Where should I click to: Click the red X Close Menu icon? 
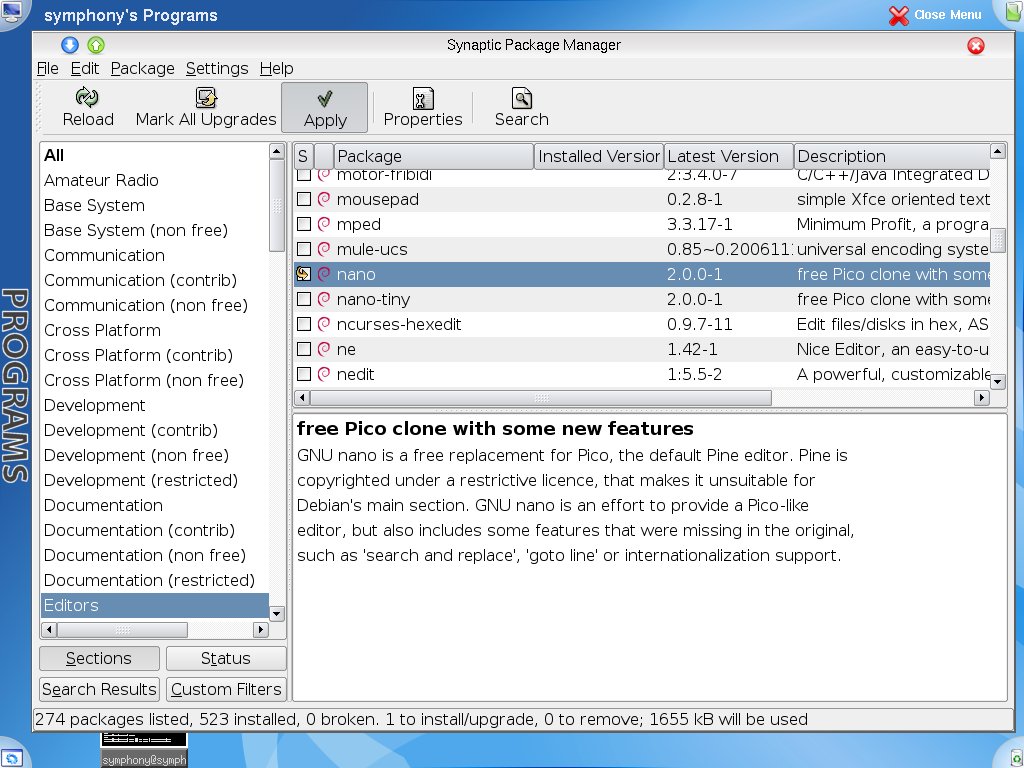[899, 16]
